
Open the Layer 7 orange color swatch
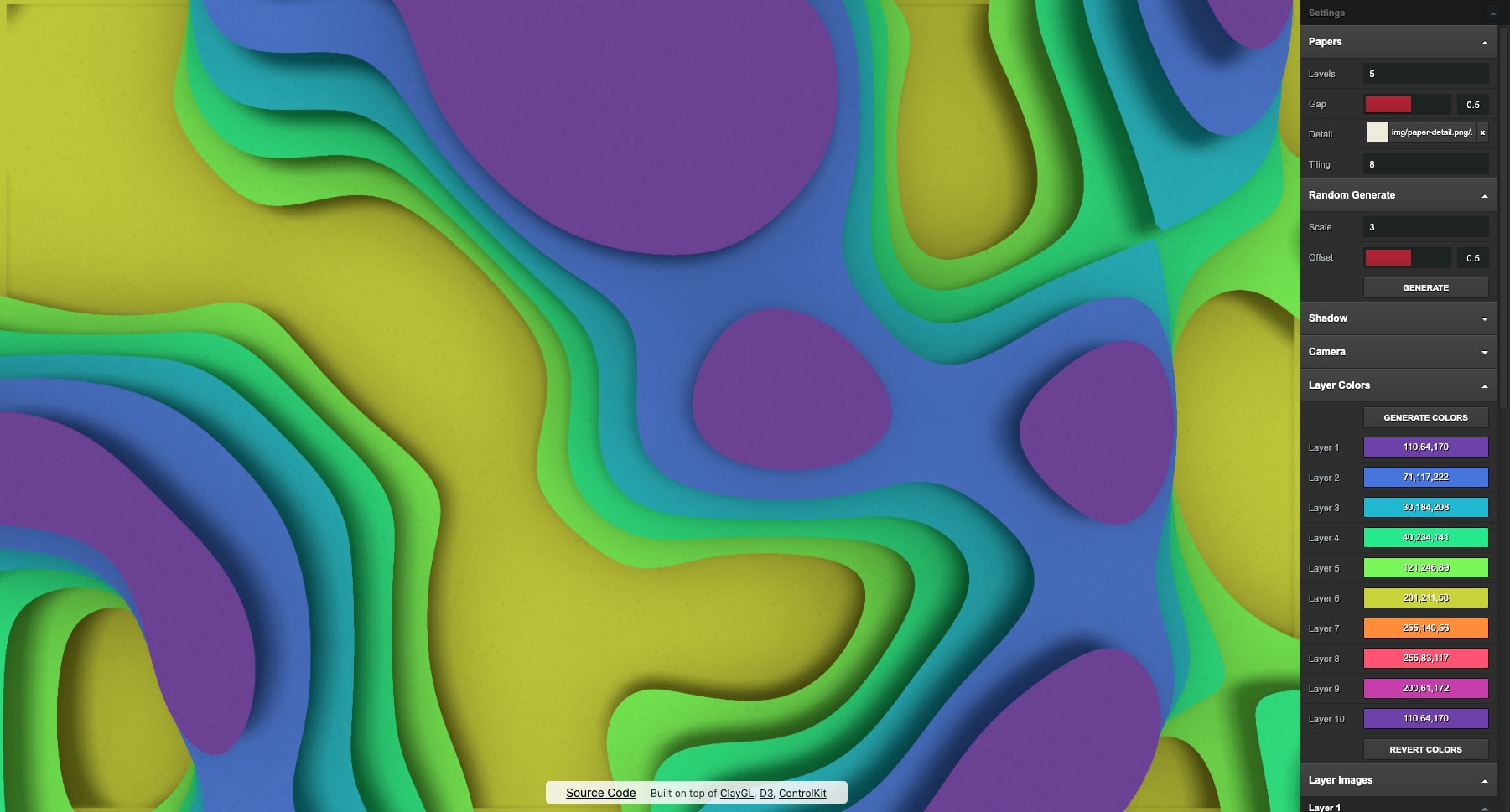point(1425,628)
